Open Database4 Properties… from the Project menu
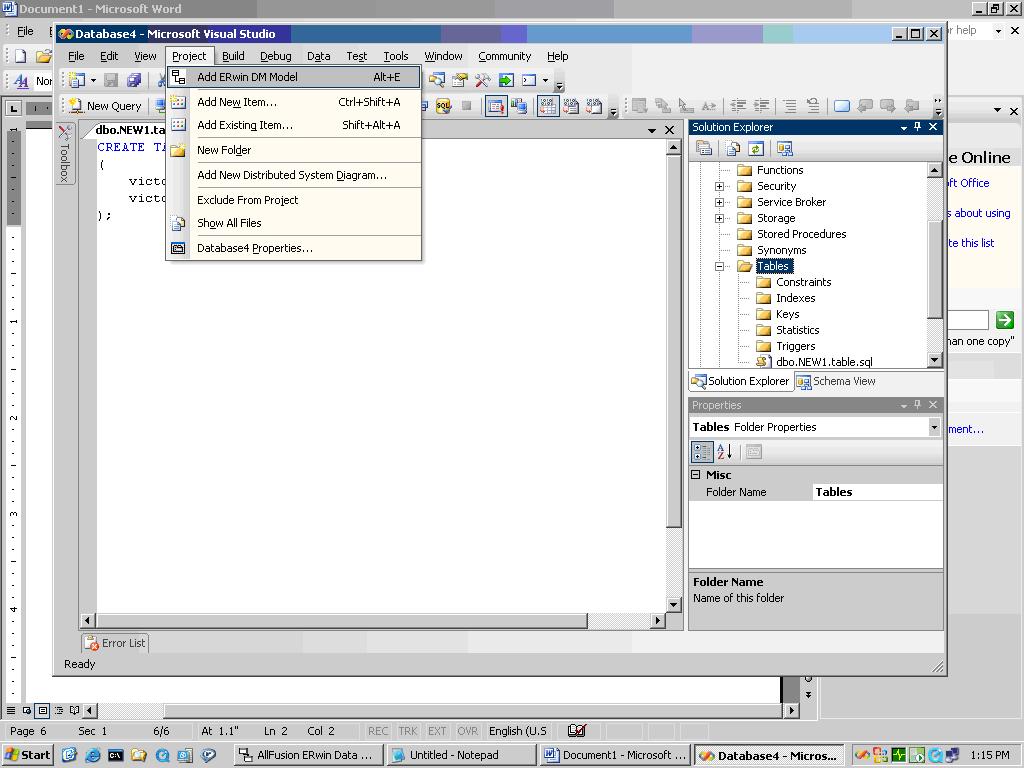The image size is (1024, 768). [293, 248]
